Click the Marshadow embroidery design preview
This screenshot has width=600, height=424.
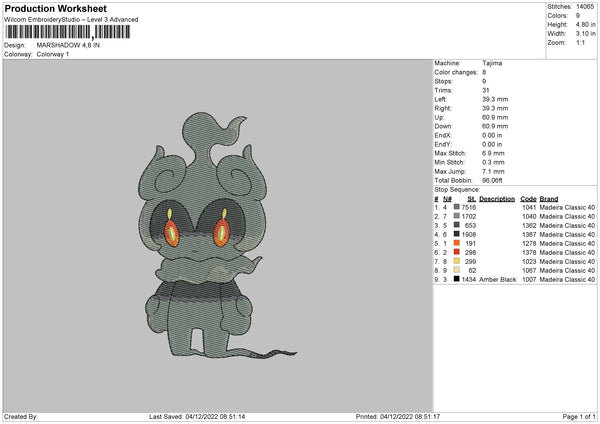217,235
